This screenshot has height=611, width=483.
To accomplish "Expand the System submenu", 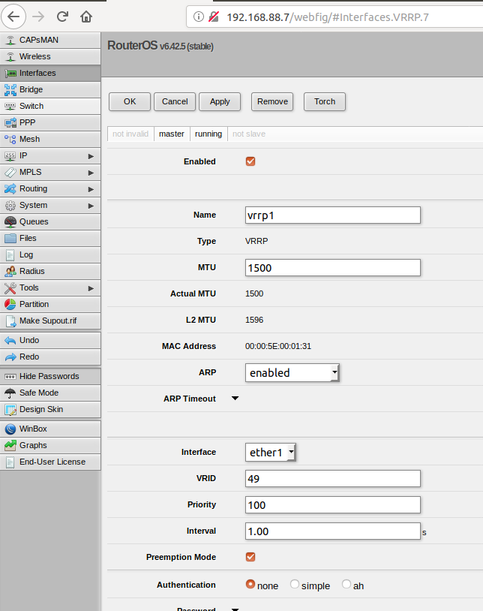I will (x=91, y=206).
